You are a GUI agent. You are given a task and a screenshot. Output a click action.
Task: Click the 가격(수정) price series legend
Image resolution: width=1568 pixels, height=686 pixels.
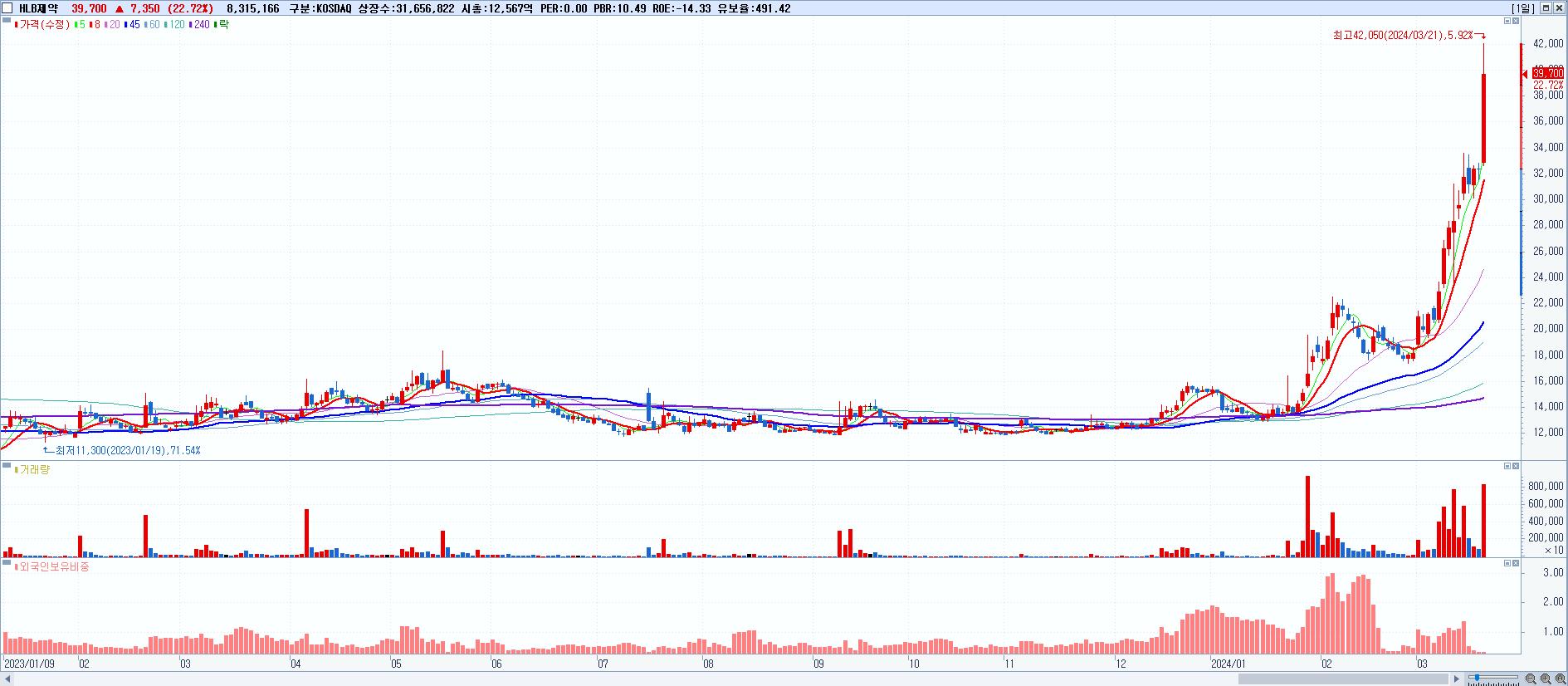tap(41, 25)
